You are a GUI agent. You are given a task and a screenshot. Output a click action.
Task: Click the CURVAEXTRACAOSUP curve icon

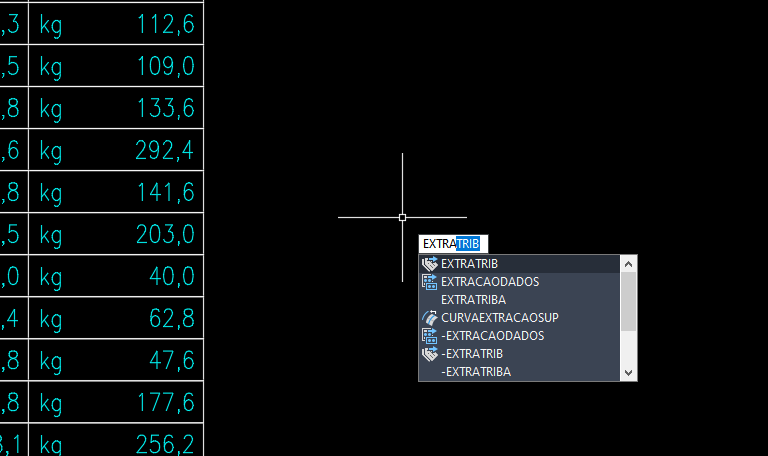click(430, 318)
